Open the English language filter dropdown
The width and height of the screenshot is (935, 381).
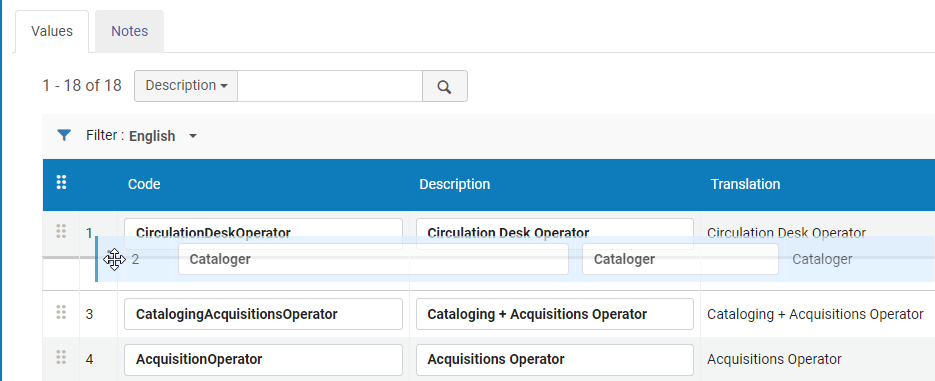pos(163,136)
